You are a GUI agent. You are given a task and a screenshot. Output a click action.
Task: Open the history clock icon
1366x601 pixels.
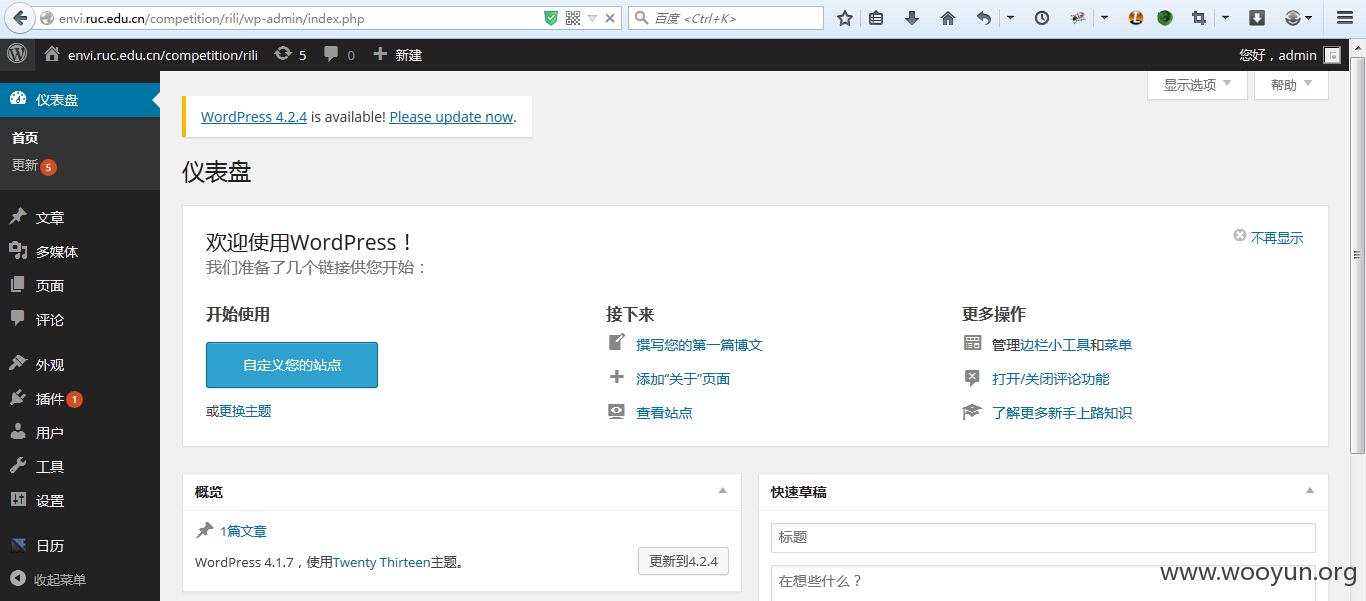coord(1042,18)
